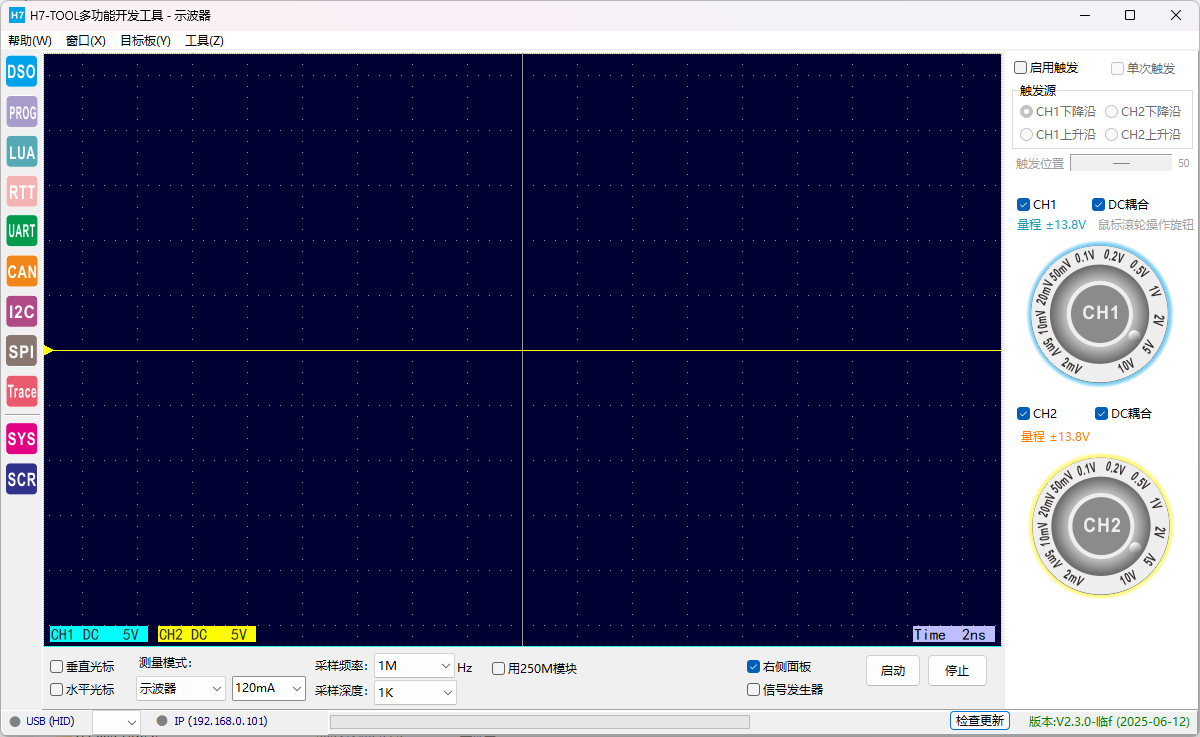Click the CH1 knob center
Screen dimensions: 1200x737
(1101, 313)
